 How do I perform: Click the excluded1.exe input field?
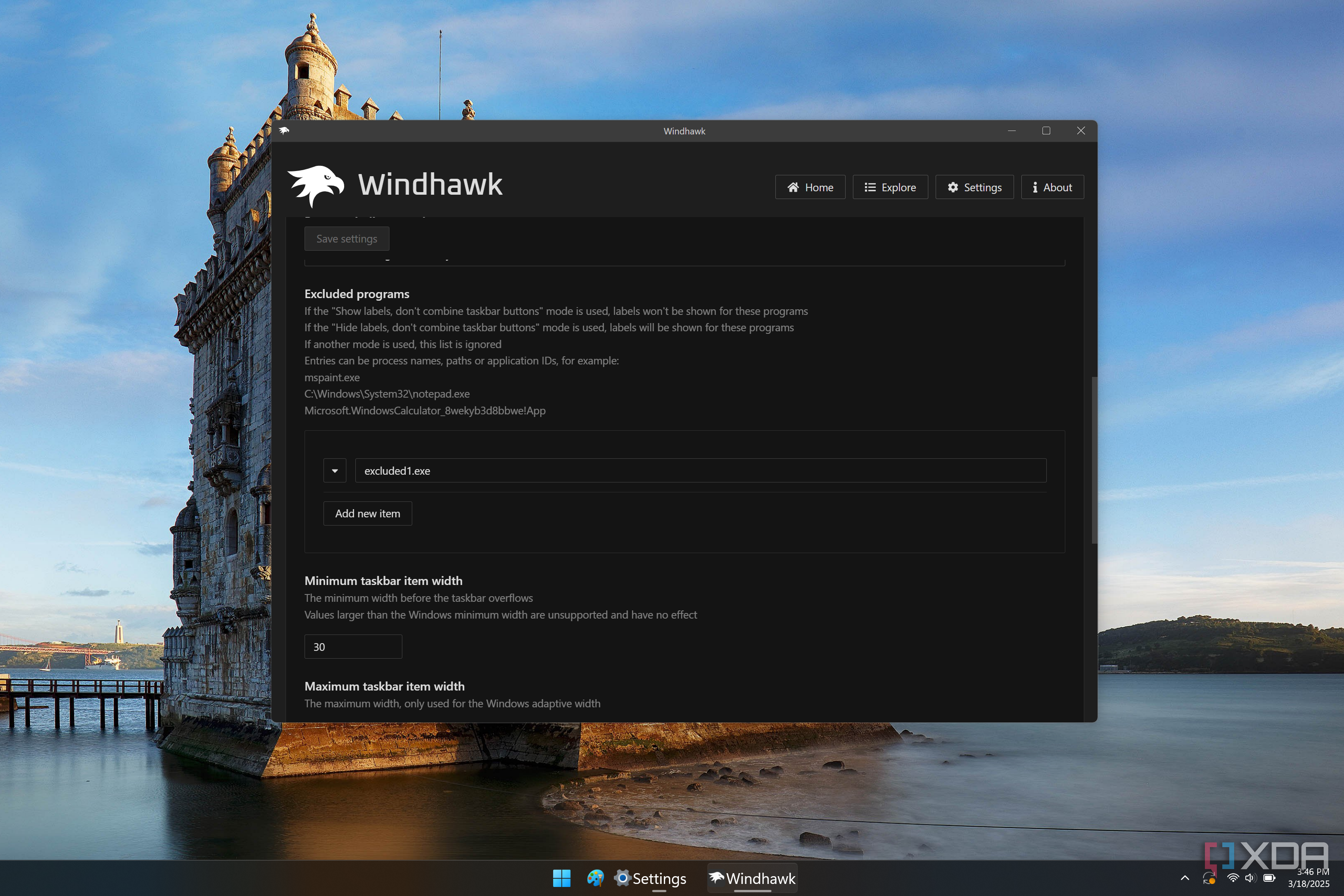[700, 471]
